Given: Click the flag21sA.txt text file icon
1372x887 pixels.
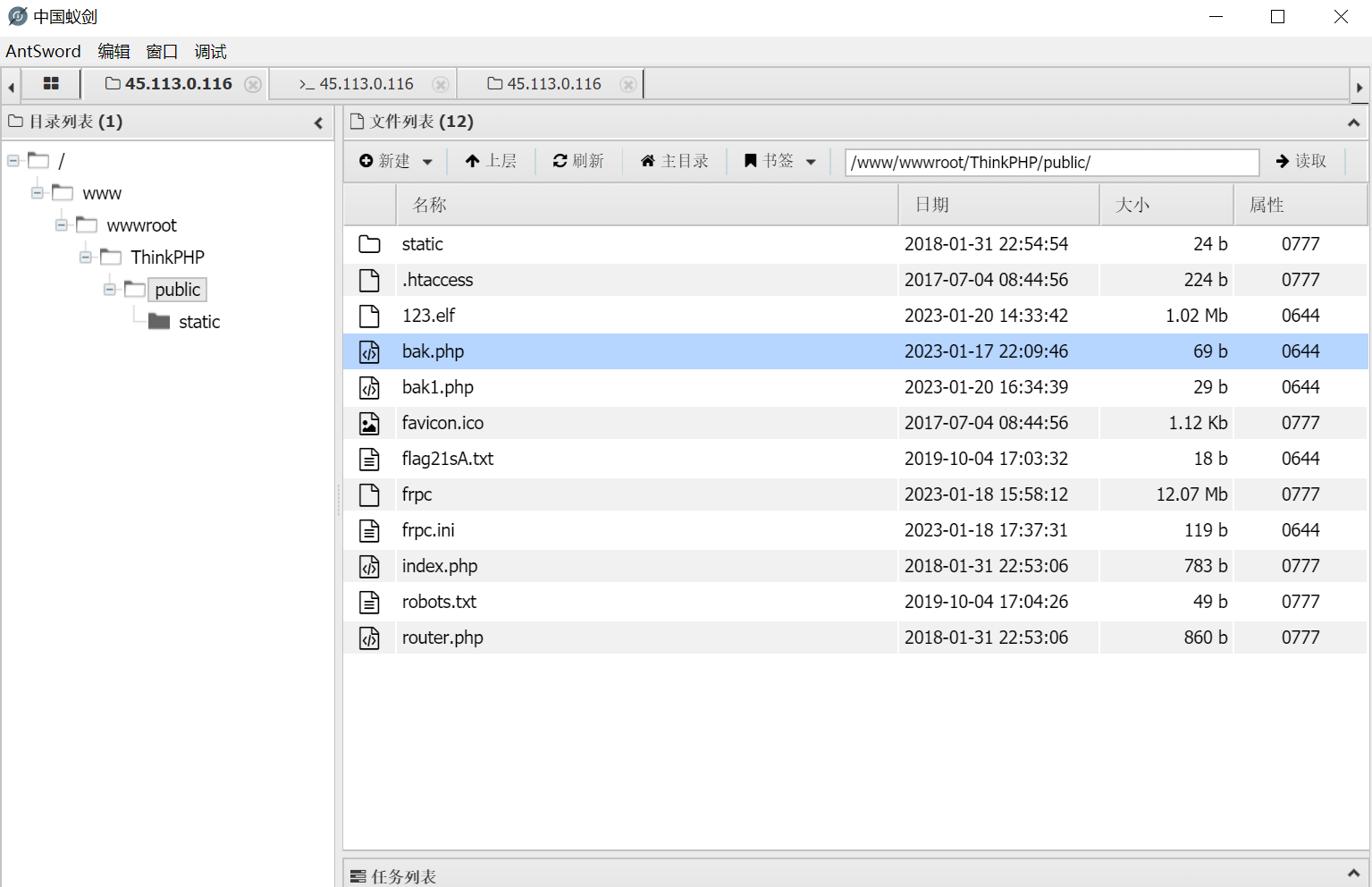Looking at the screenshot, I should 369,459.
